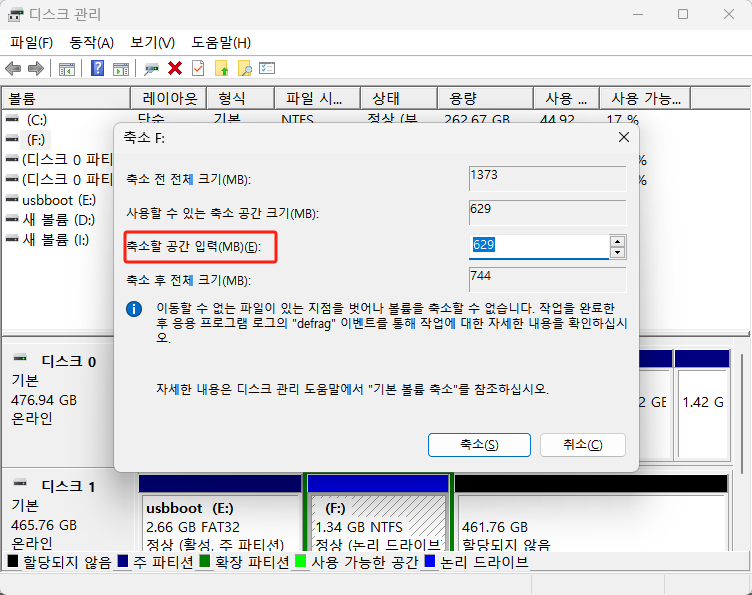
Task: Sort by the 형식 column header
Action: click(240, 98)
